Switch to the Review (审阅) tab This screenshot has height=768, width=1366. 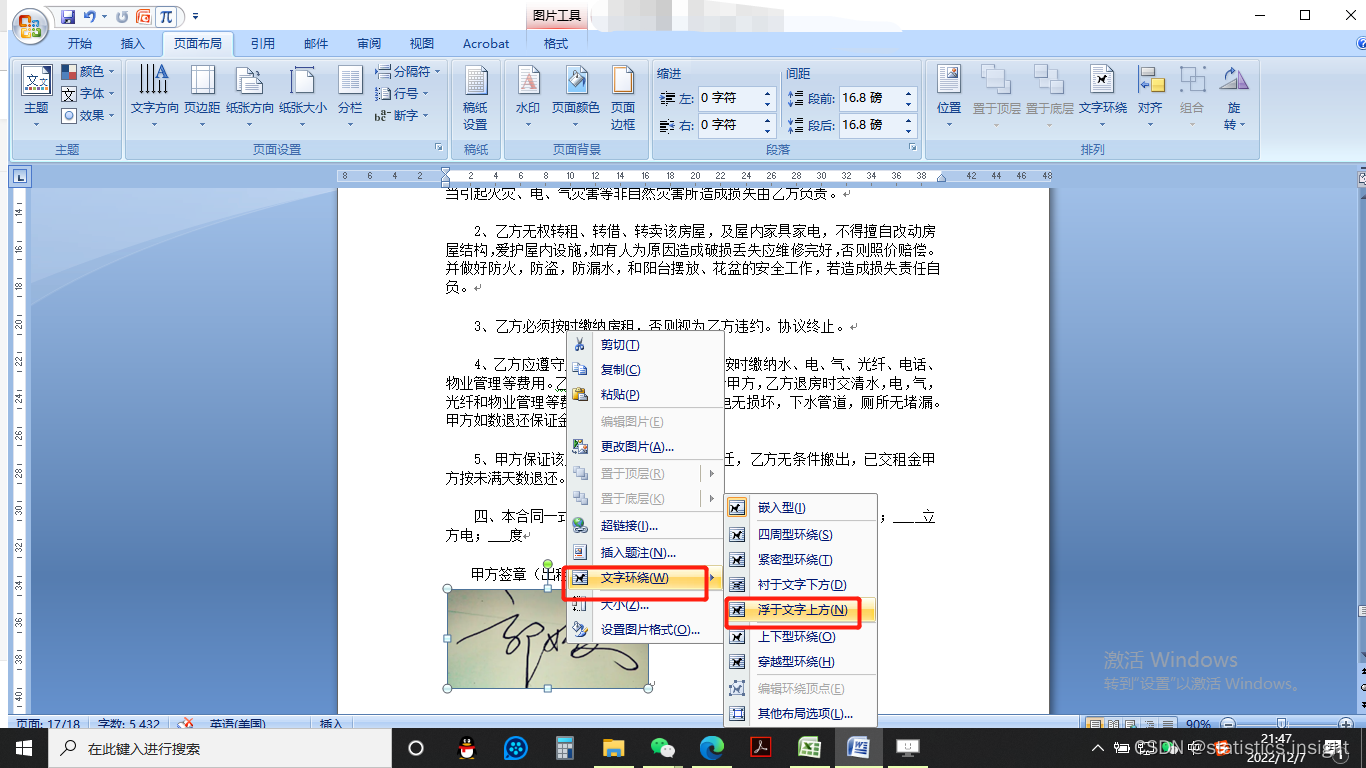point(369,43)
